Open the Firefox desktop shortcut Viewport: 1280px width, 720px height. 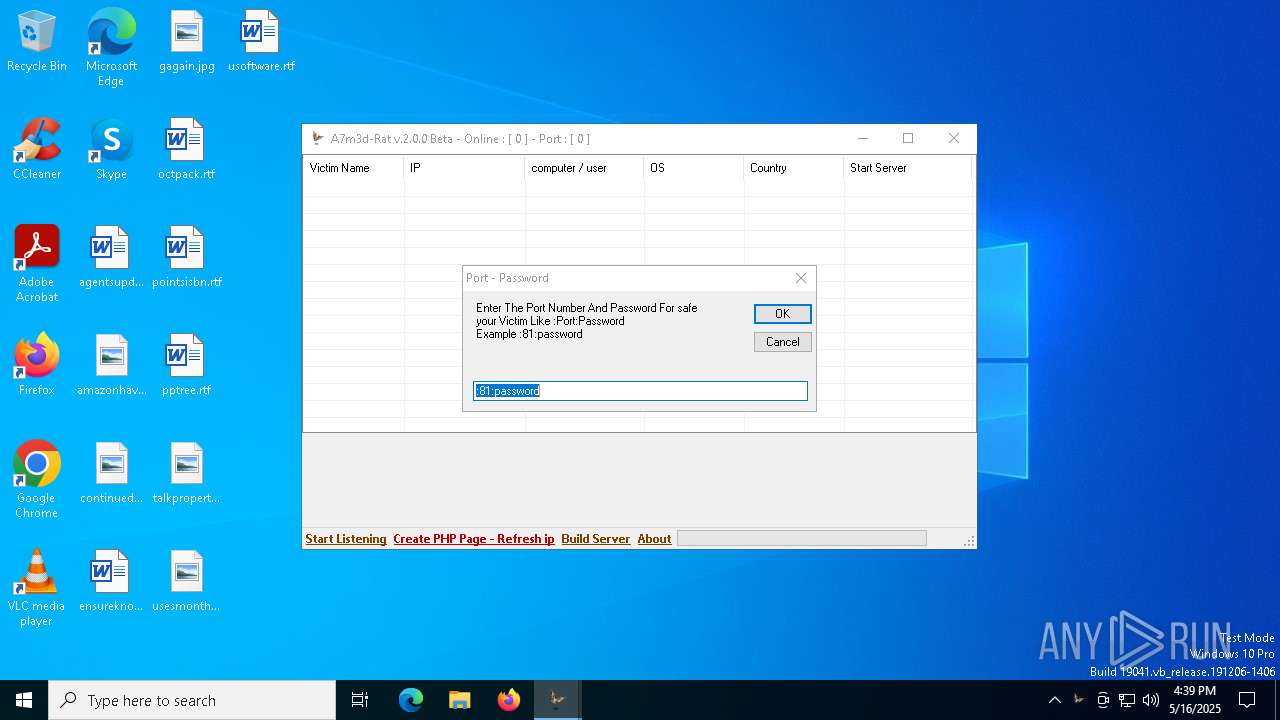coord(37,366)
